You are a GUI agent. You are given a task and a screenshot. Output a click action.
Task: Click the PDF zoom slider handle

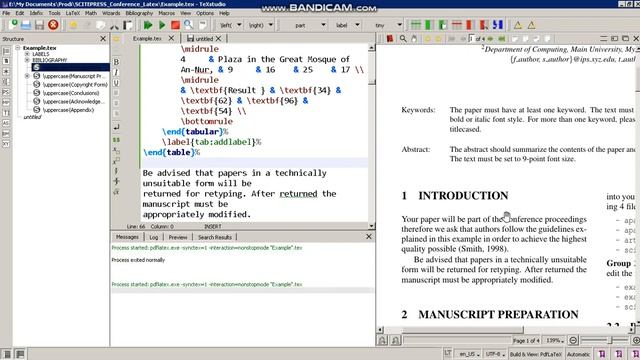click(611, 340)
